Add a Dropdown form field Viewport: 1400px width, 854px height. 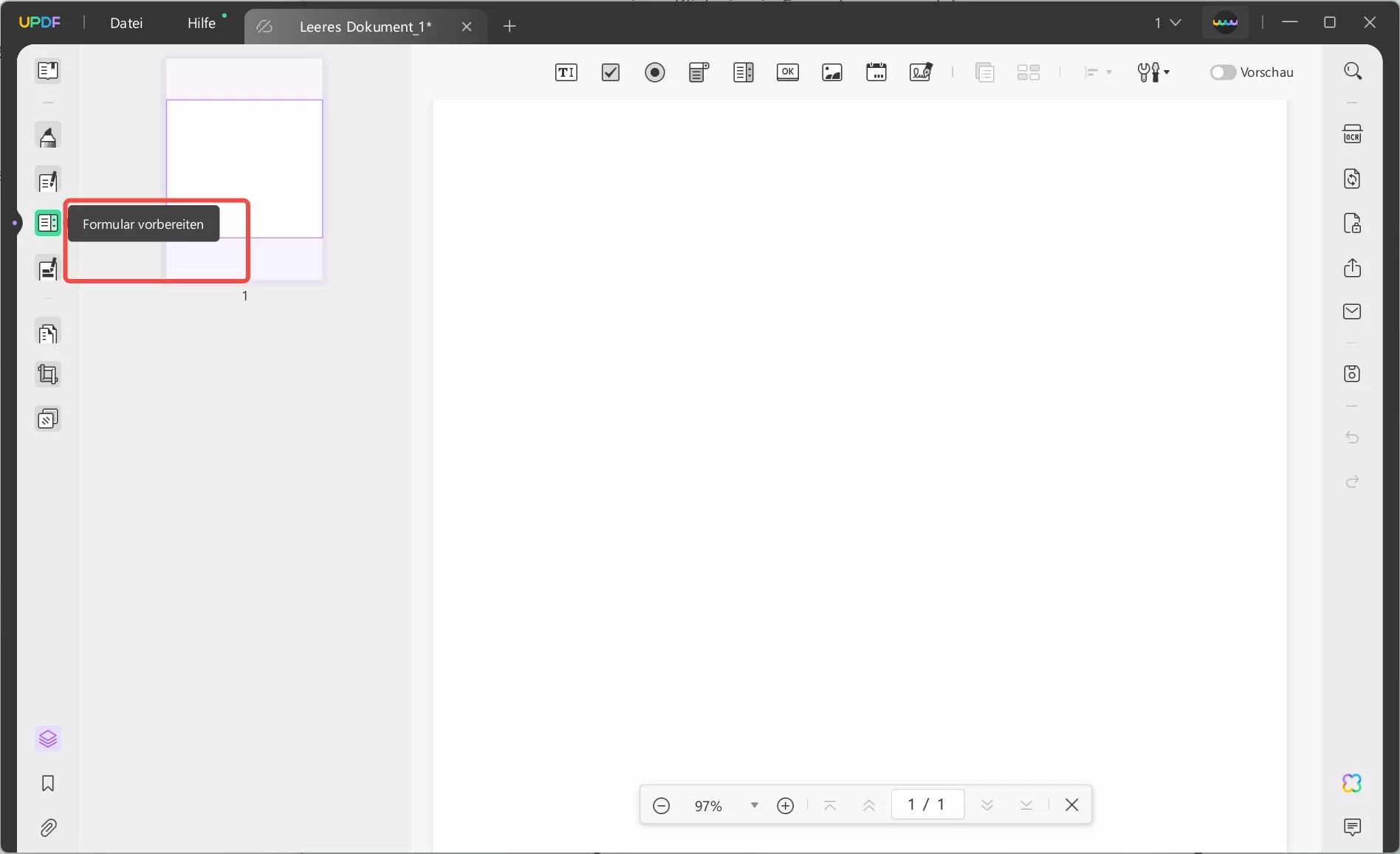[699, 72]
